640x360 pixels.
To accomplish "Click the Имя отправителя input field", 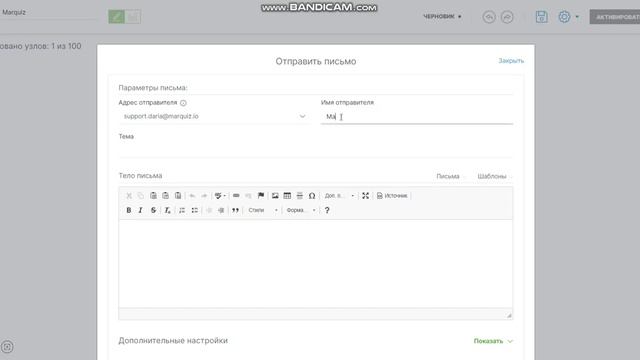I will (417, 117).
